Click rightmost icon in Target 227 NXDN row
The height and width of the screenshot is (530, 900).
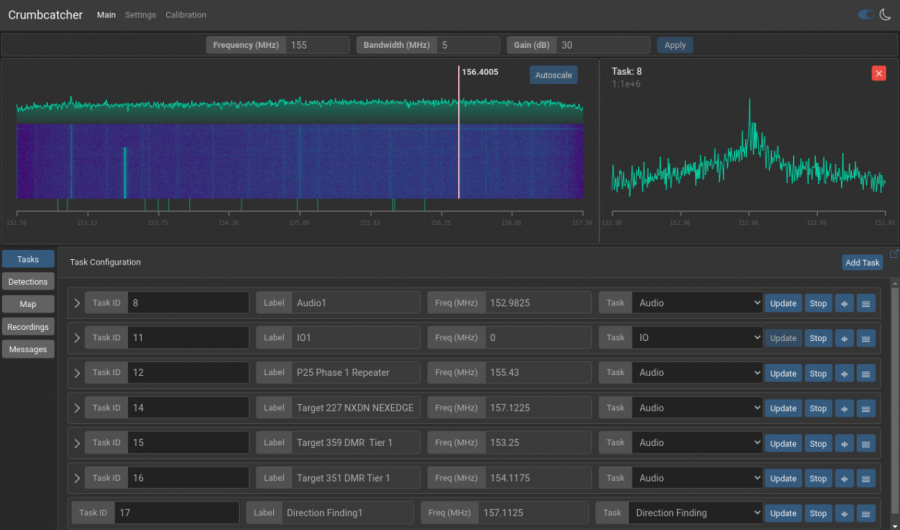[x=866, y=408]
